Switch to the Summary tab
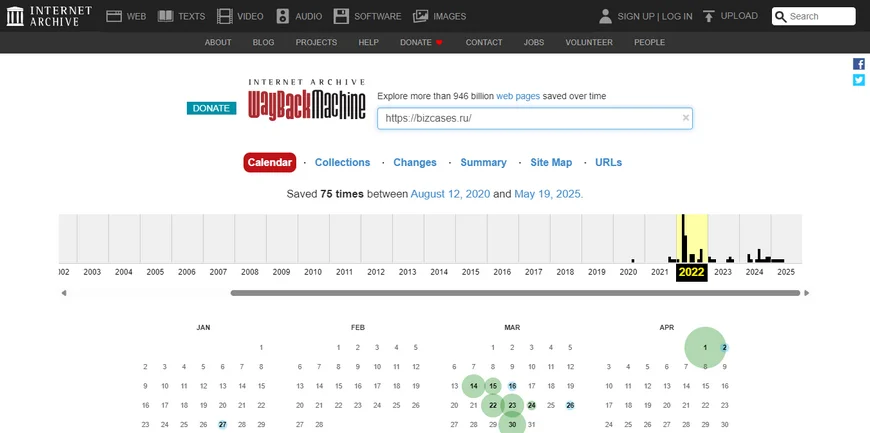 (x=483, y=163)
